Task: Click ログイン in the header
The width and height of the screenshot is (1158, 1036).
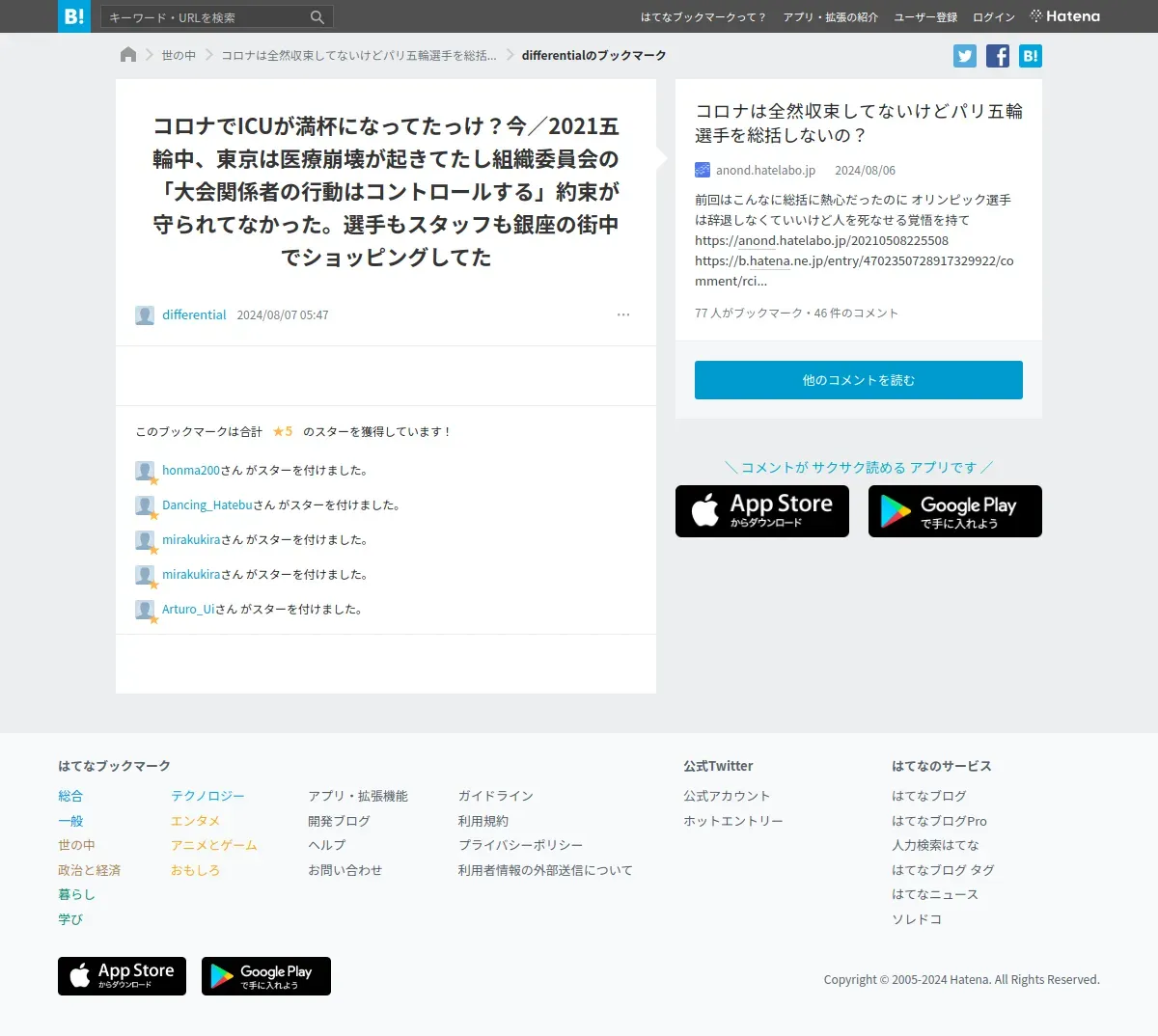Action: pyautogui.click(x=994, y=17)
